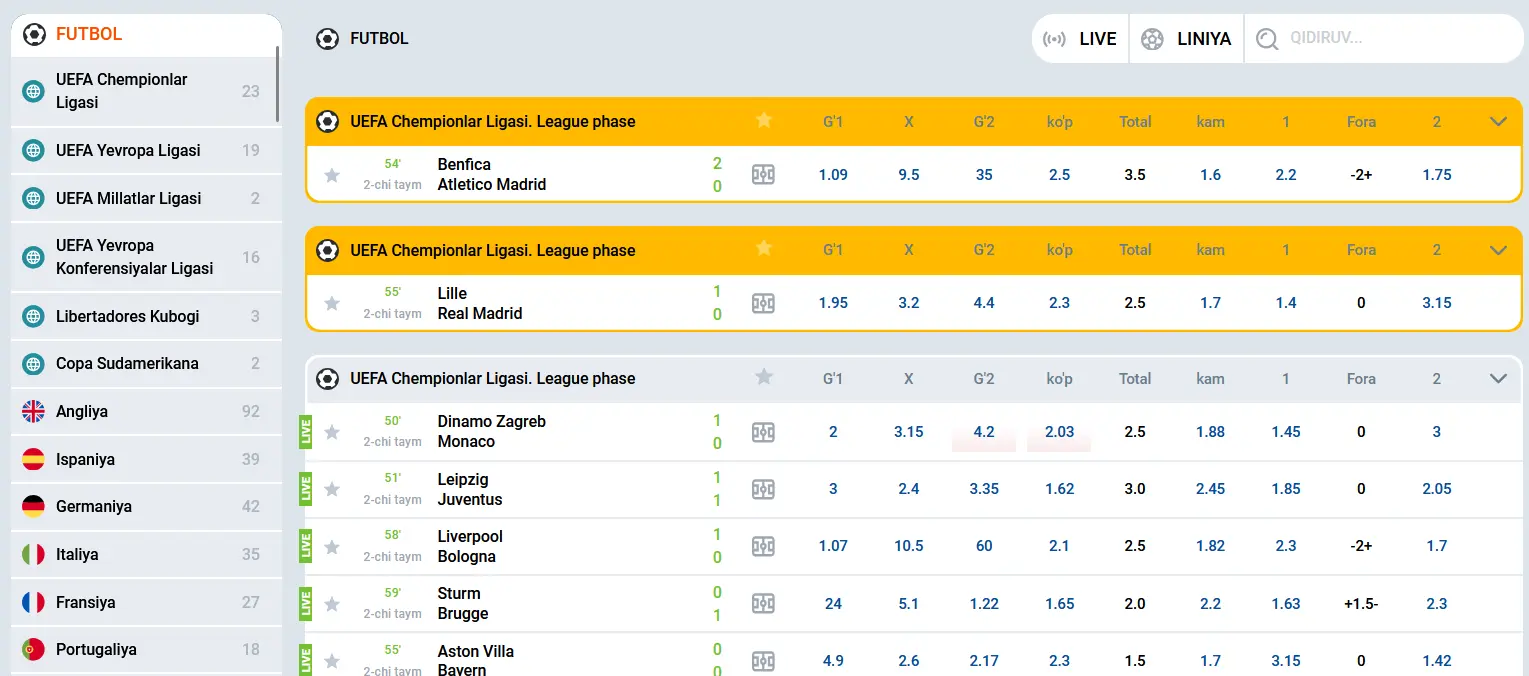
Task: Select odds 1.95 for Lille win
Action: (x=833, y=303)
